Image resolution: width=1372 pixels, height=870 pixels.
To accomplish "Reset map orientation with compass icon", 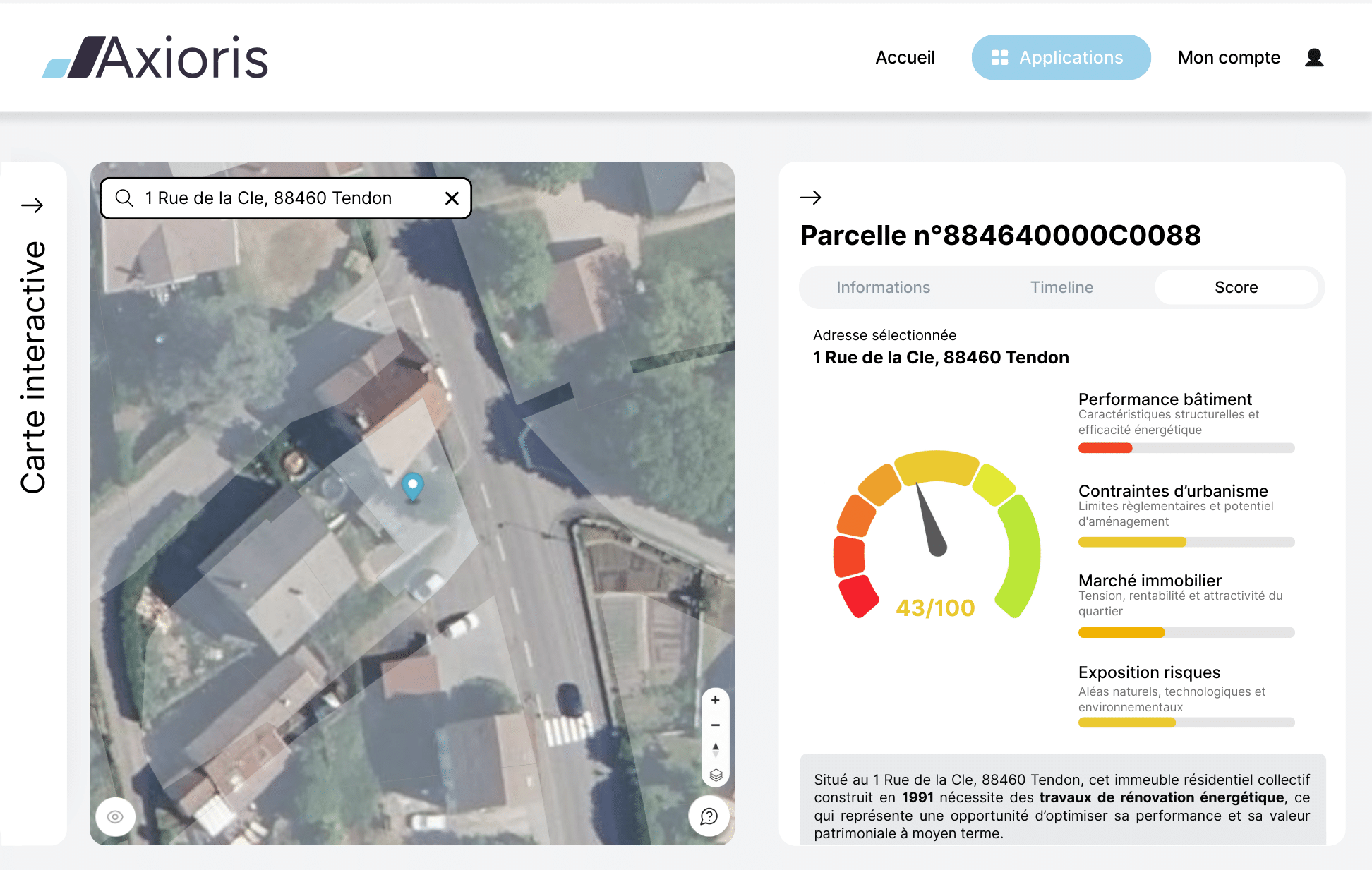I will coord(715,749).
